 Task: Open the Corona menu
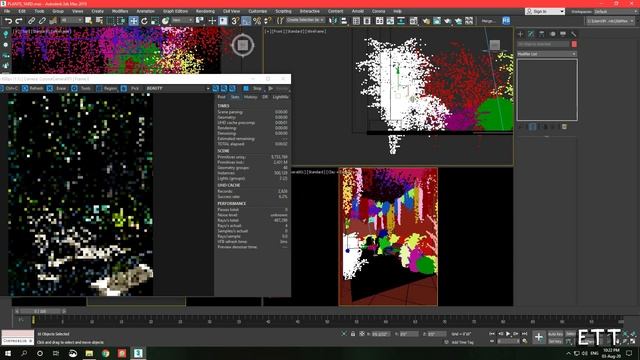tap(378, 11)
